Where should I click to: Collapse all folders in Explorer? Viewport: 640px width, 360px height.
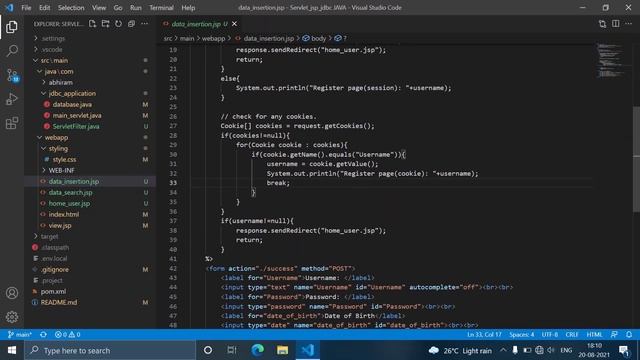click(x=131, y=24)
